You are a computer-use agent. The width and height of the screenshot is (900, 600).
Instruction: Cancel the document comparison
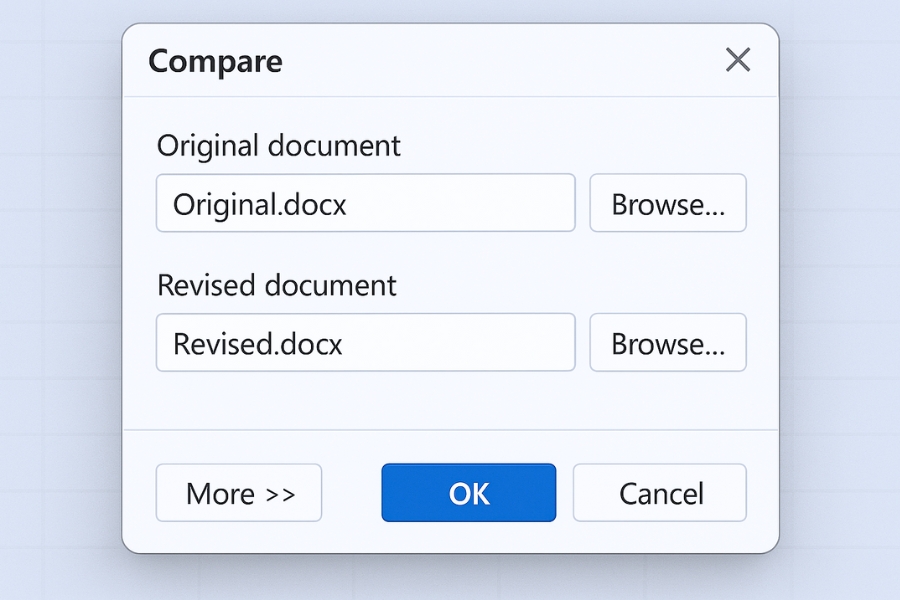coord(660,493)
